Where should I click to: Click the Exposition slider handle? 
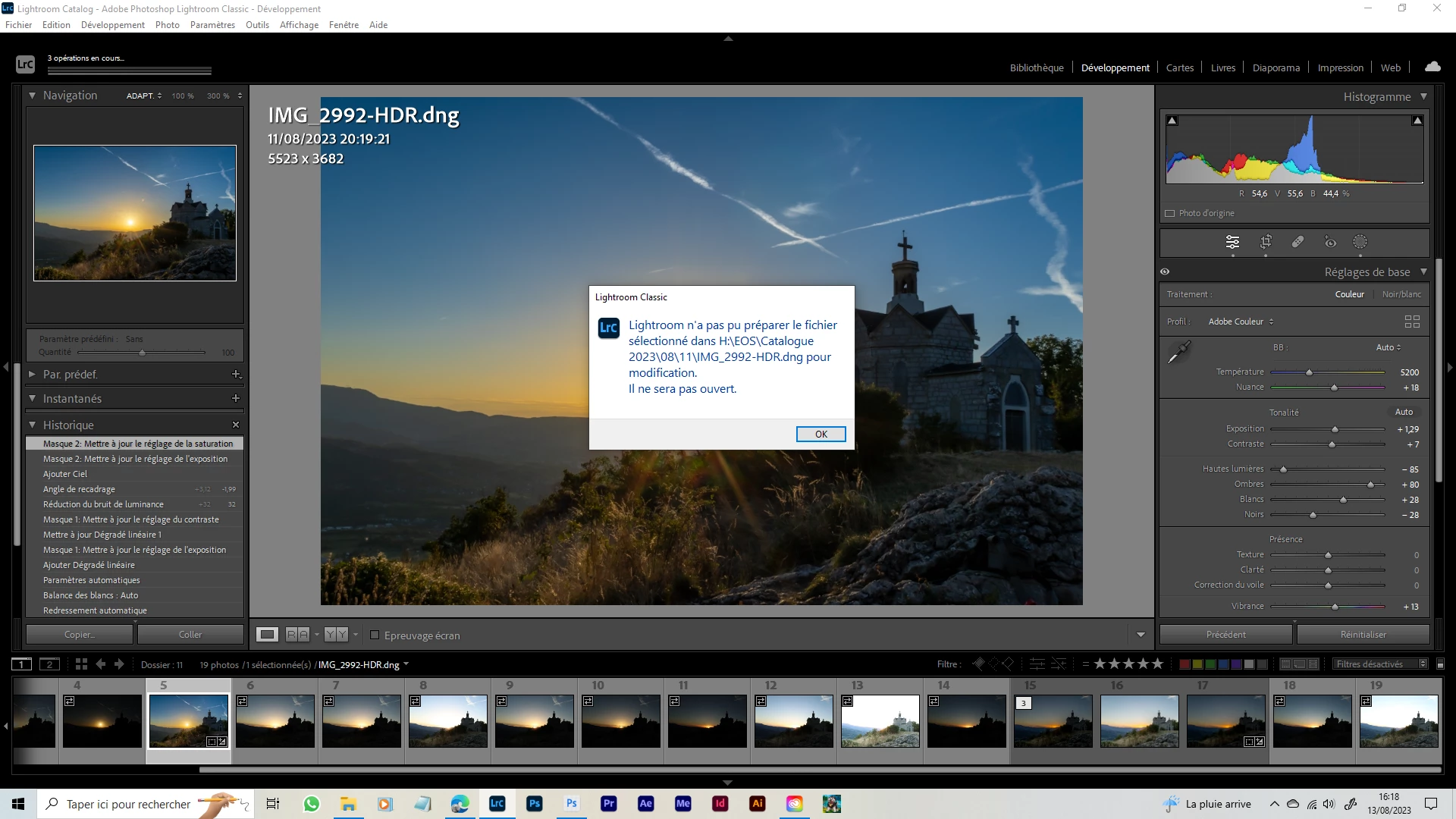click(1335, 429)
